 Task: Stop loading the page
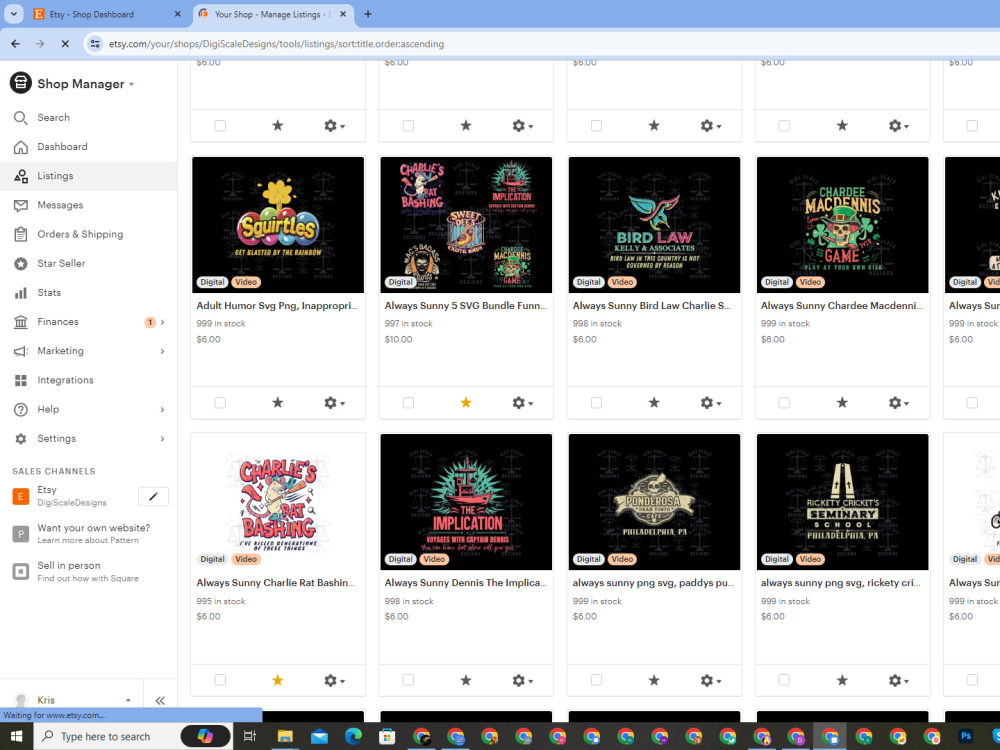(65, 44)
